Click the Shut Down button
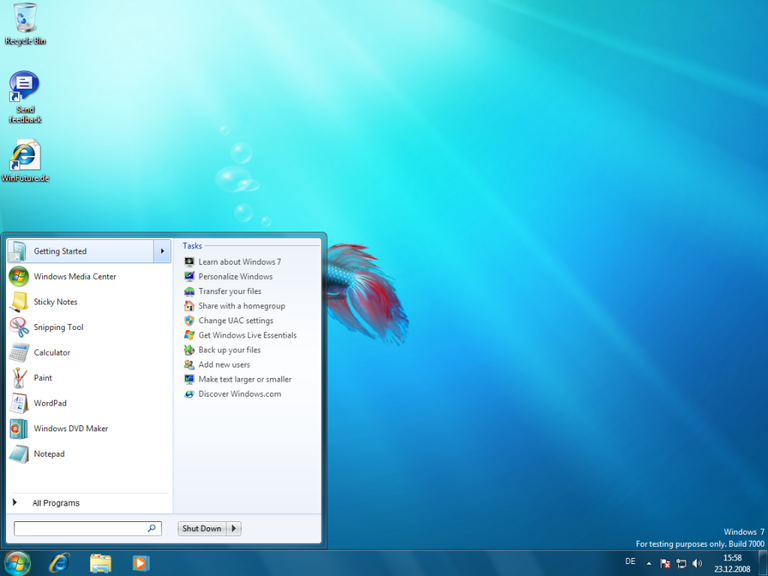The height and width of the screenshot is (576, 768). [202, 528]
